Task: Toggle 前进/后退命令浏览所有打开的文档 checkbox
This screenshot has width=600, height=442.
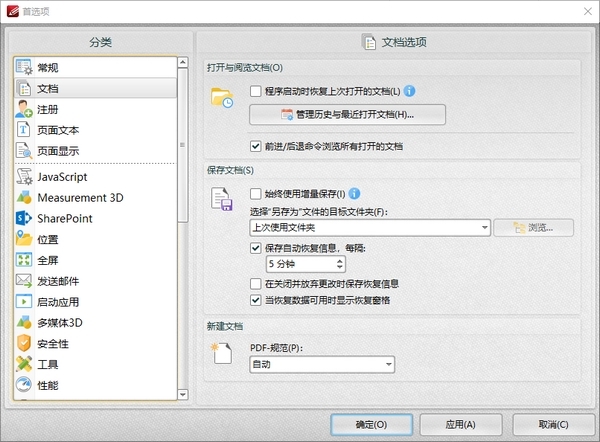Action: pyautogui.click(x=255, y=146)
